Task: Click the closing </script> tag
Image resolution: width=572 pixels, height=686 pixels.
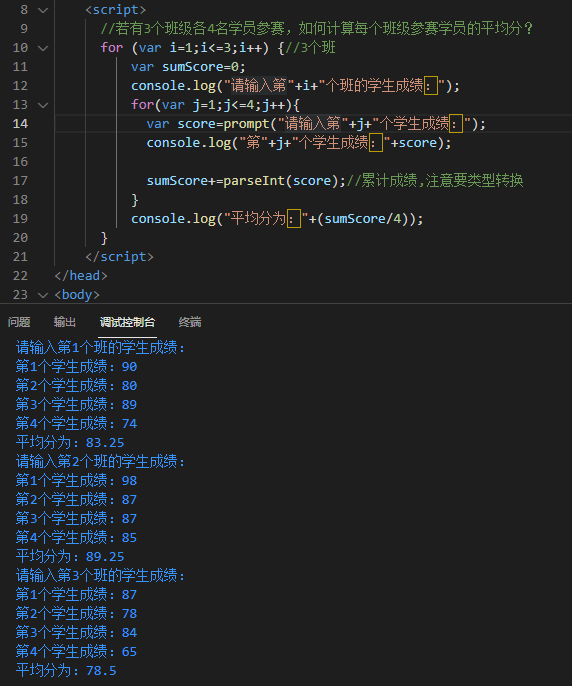Action: pos(119,257)
